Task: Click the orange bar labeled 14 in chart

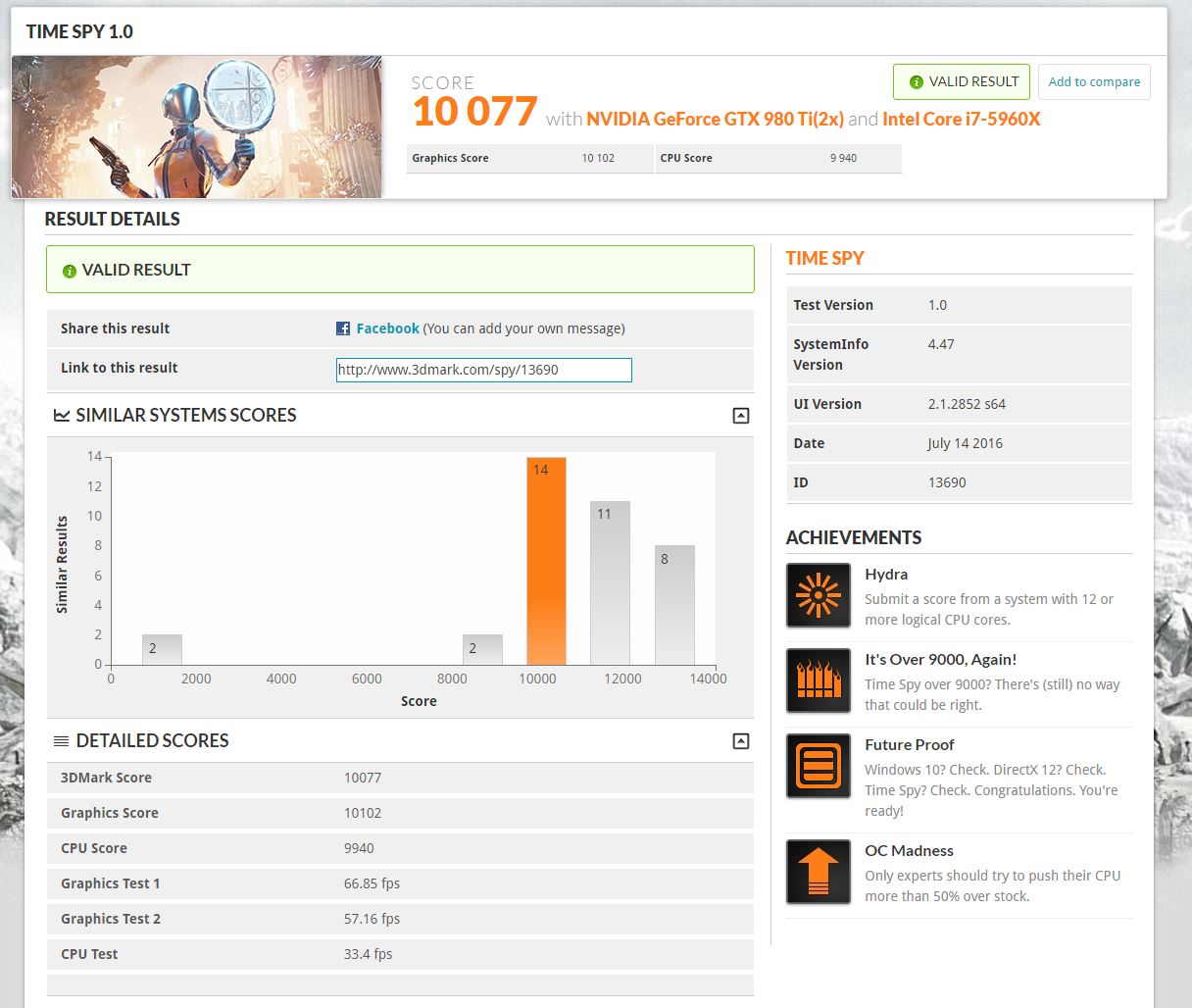Action: coord(546,562)
